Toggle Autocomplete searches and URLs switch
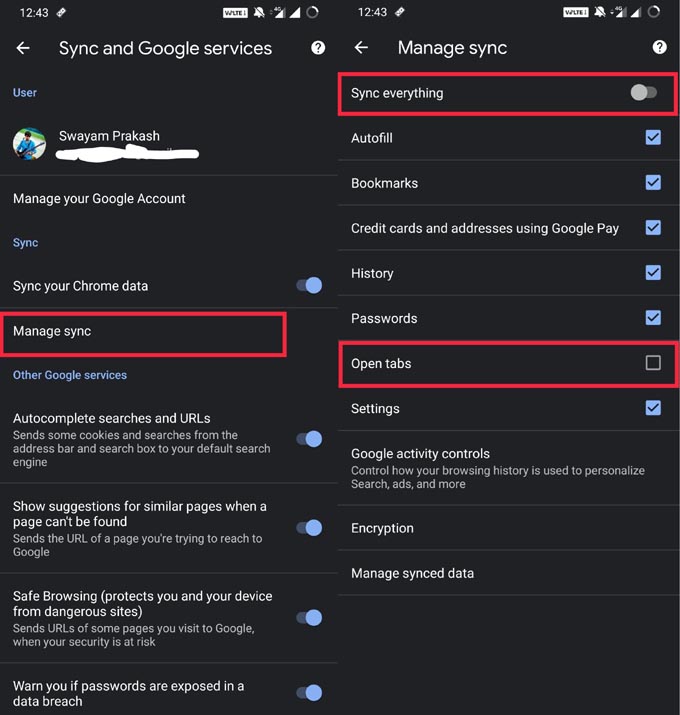Image resolution: width=680 pixels, height=715 pixels. click(x=310, y=439)
